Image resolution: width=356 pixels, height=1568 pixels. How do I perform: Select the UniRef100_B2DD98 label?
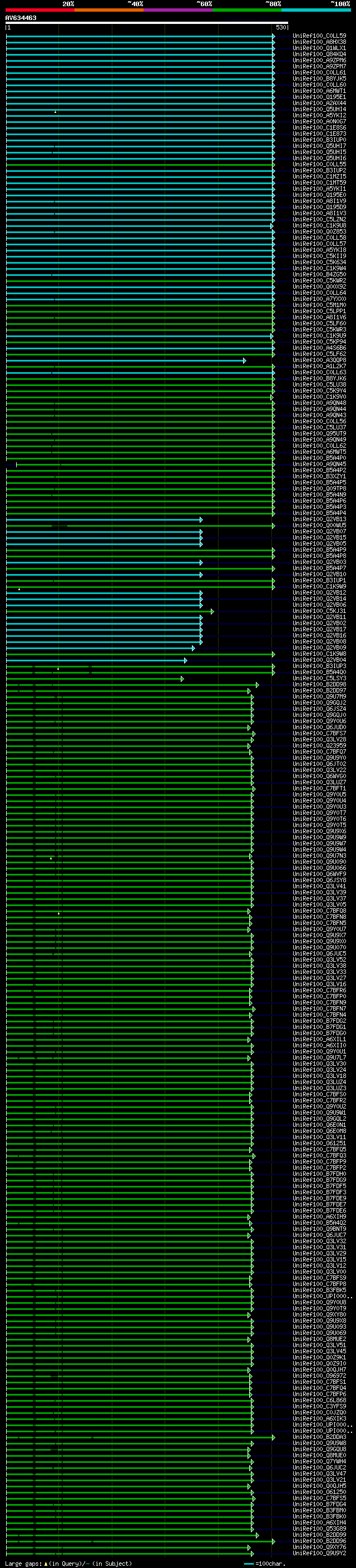319,684
